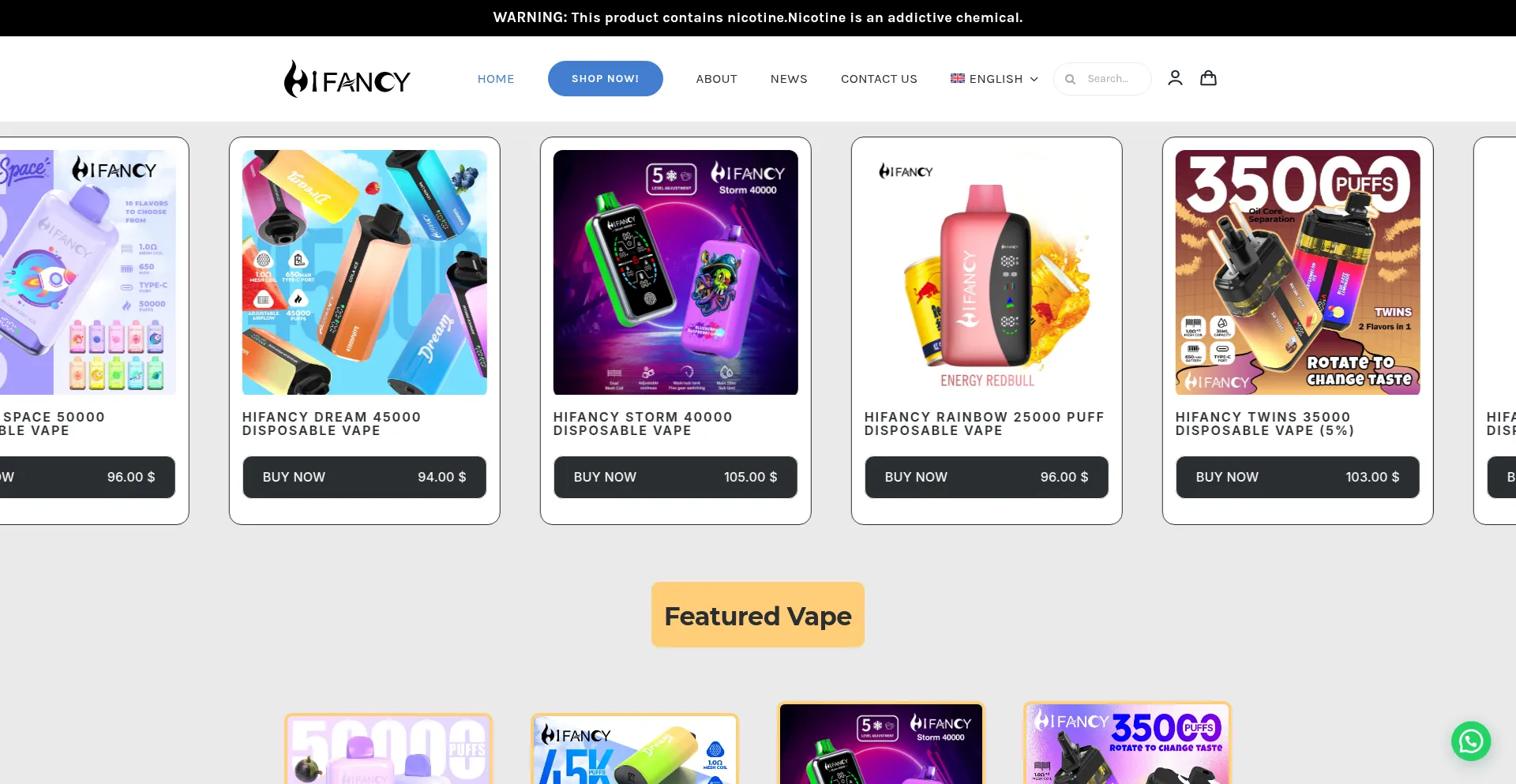Screen dimensions: 1516x784
Task: Click Buy Now for Storm 40000
Action: point(675,477)
